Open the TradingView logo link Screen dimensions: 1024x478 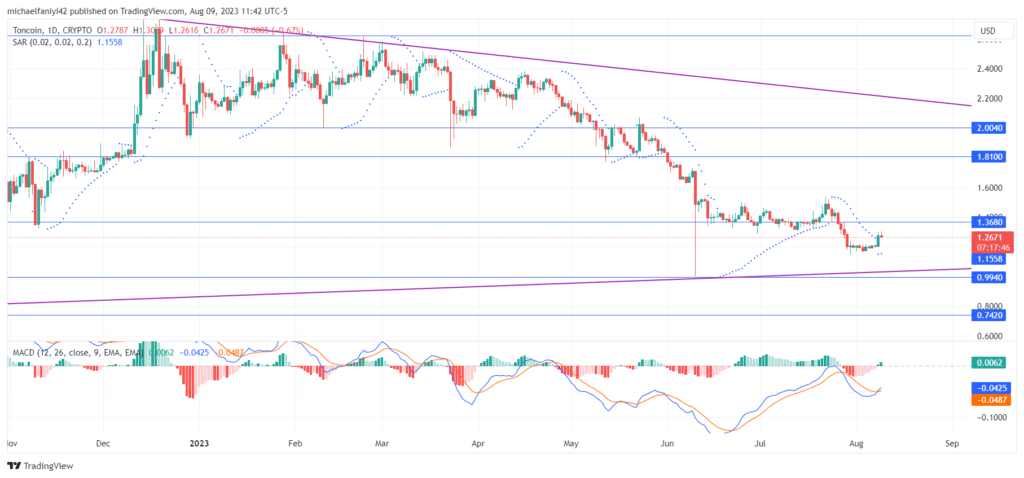[40, 466]
